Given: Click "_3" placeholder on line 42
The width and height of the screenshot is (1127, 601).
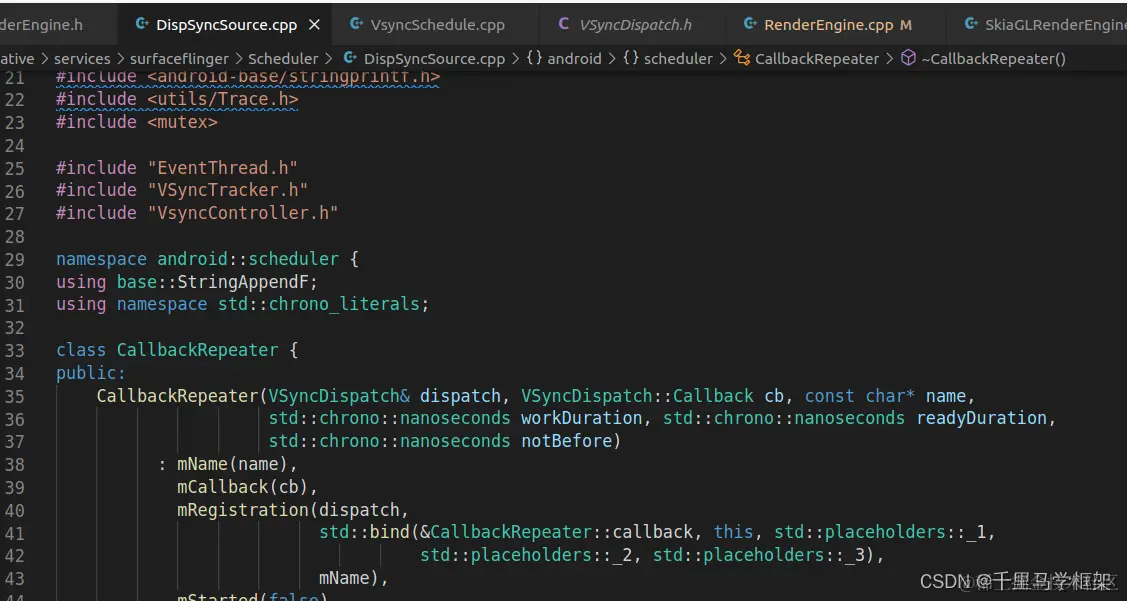Looking at the screenshot, I should click(855, 556).
